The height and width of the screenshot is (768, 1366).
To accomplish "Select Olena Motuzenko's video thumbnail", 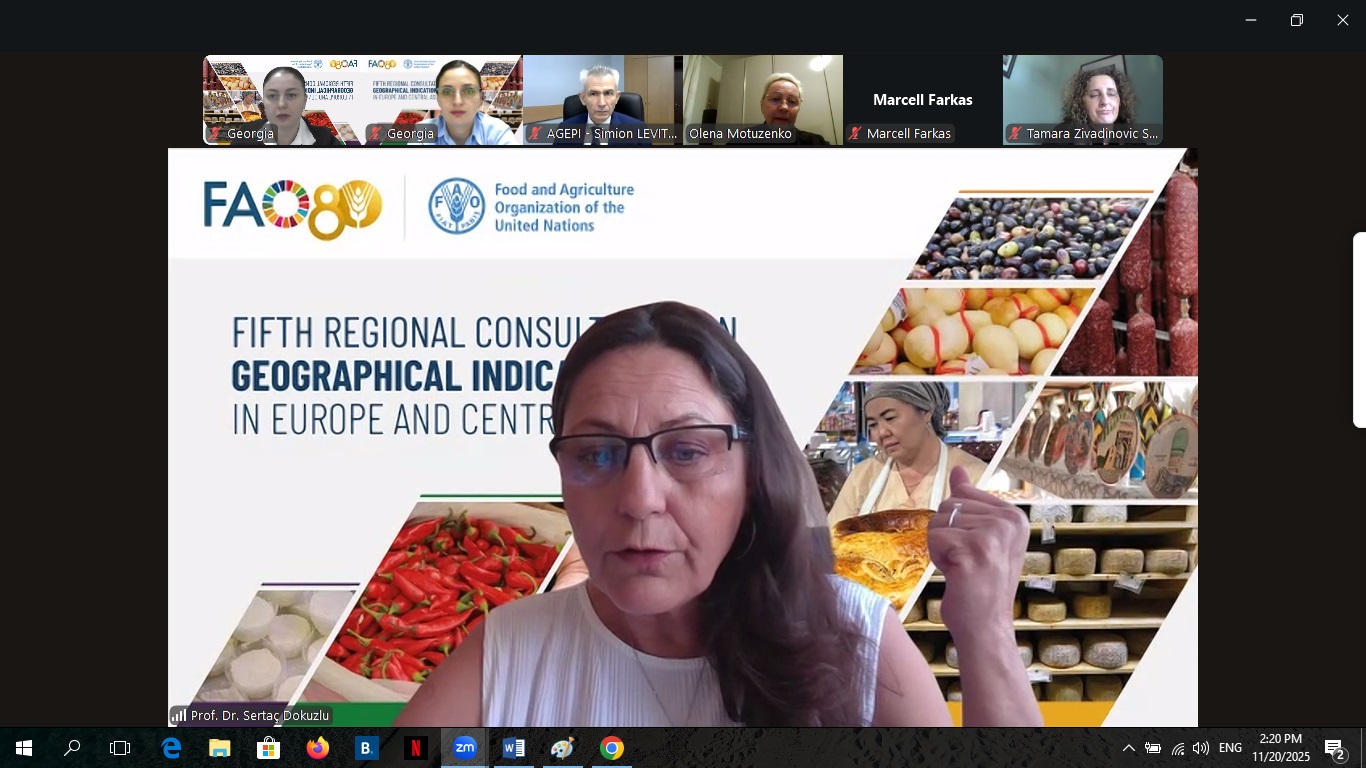I will [763, 100].
